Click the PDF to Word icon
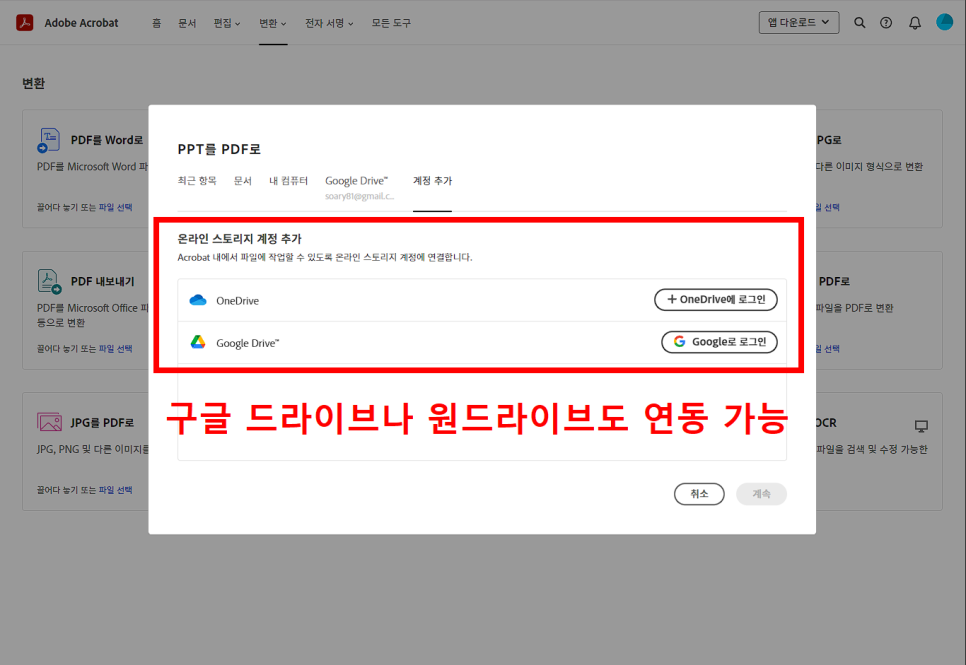This screenshot has height=665, width=966. pyautogui.click(x=49, y=141)
